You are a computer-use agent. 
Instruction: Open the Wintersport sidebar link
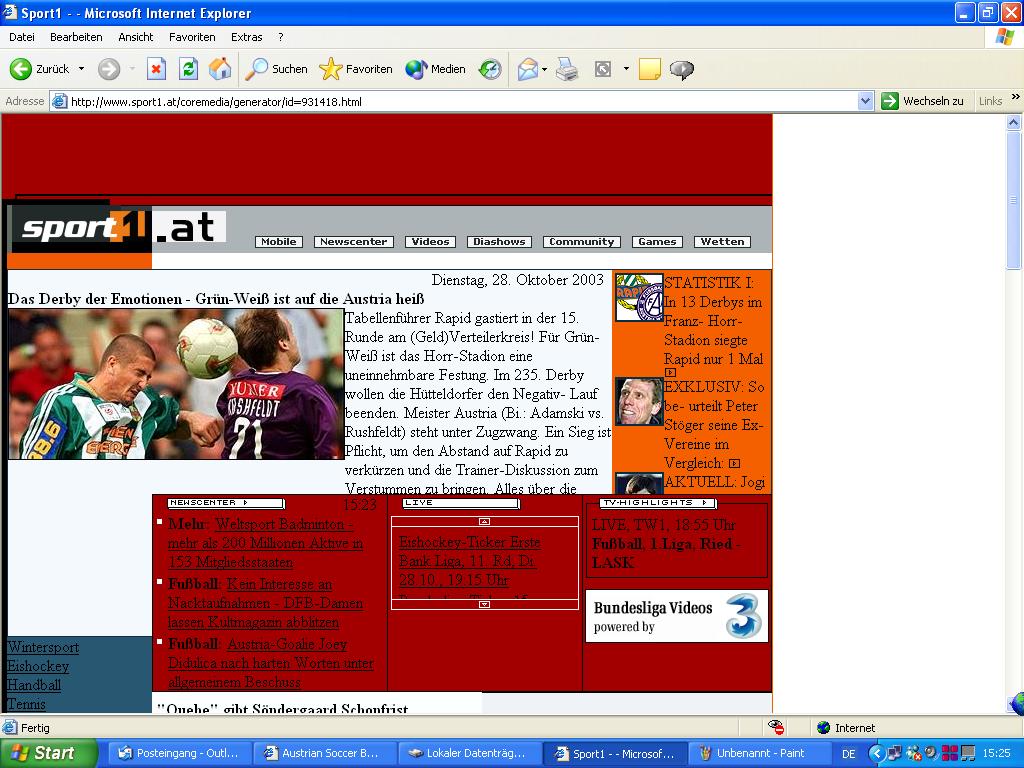point(43,647)
